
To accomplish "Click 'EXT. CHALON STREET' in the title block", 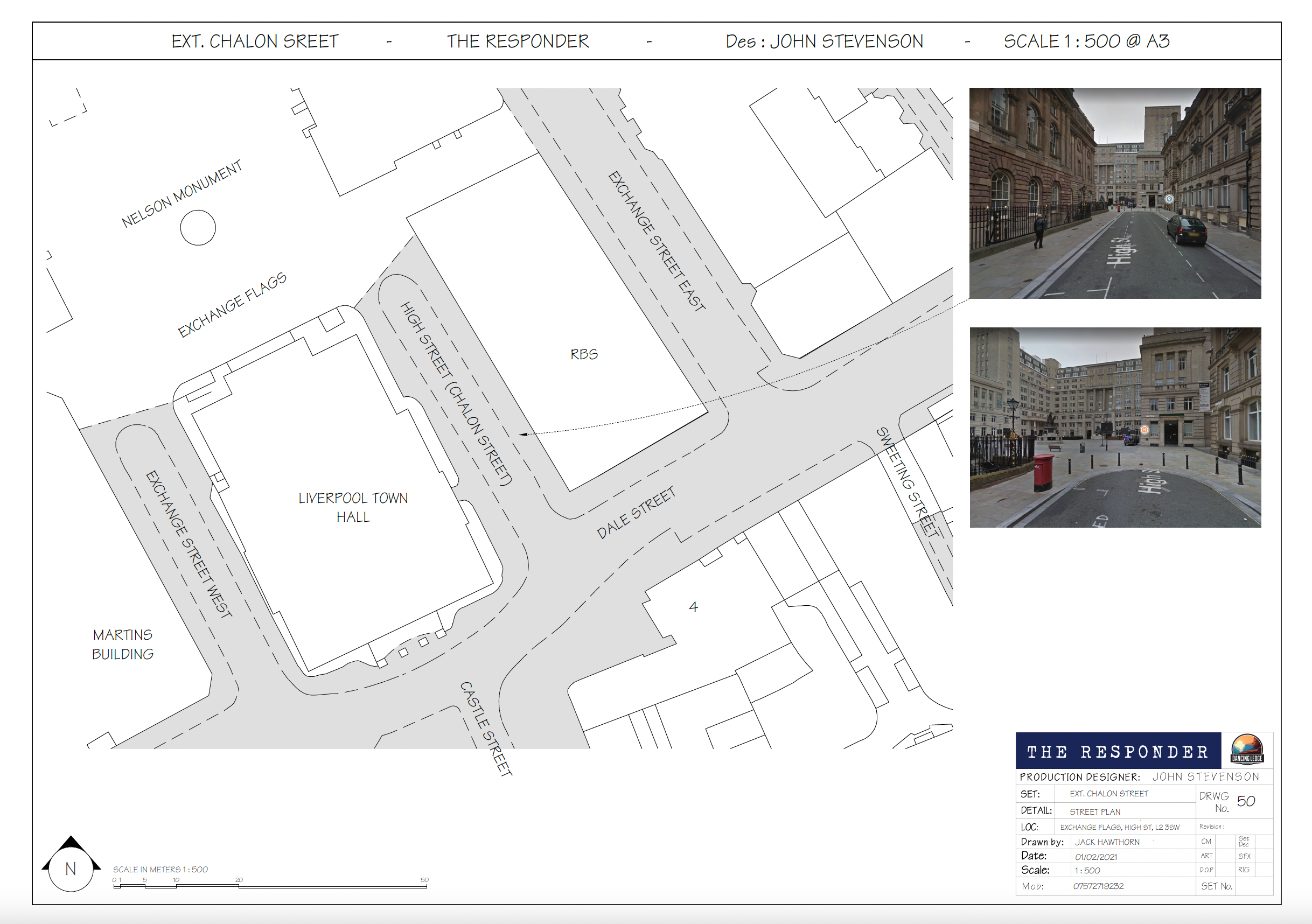I will 1108,794.
